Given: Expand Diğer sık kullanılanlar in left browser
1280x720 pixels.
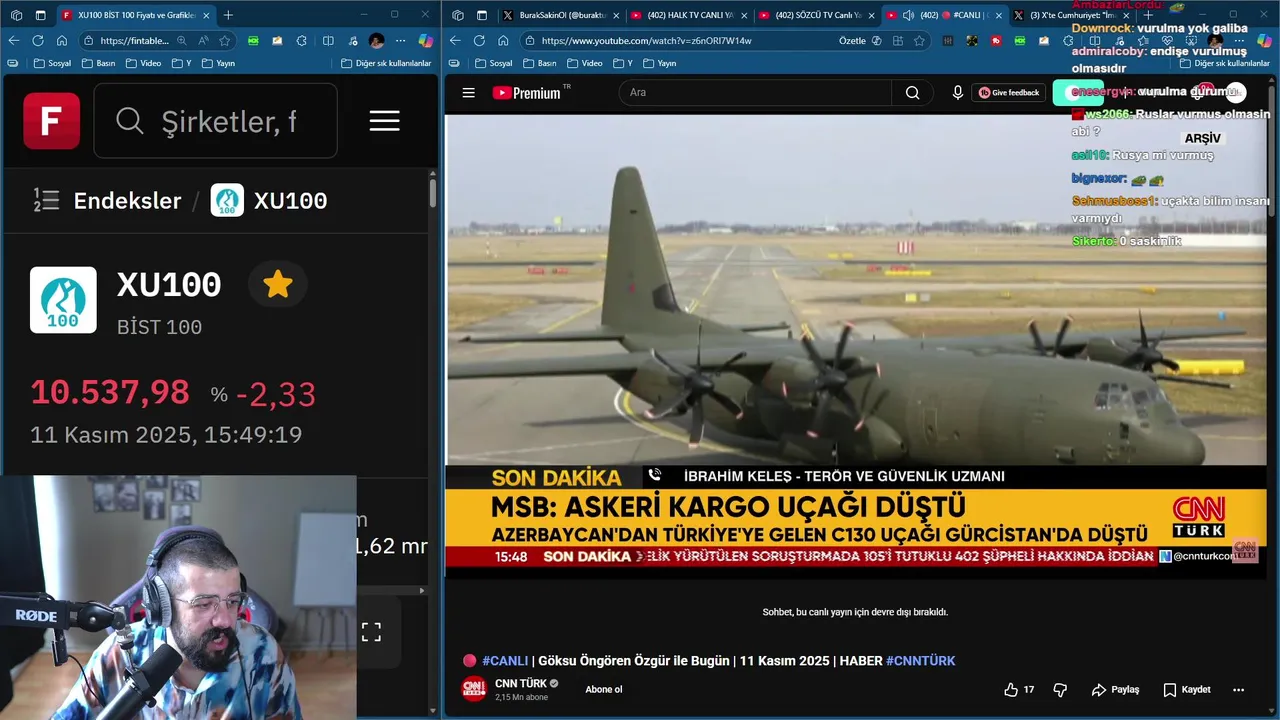Looking at the screenshot, I should tap(386, 63).
